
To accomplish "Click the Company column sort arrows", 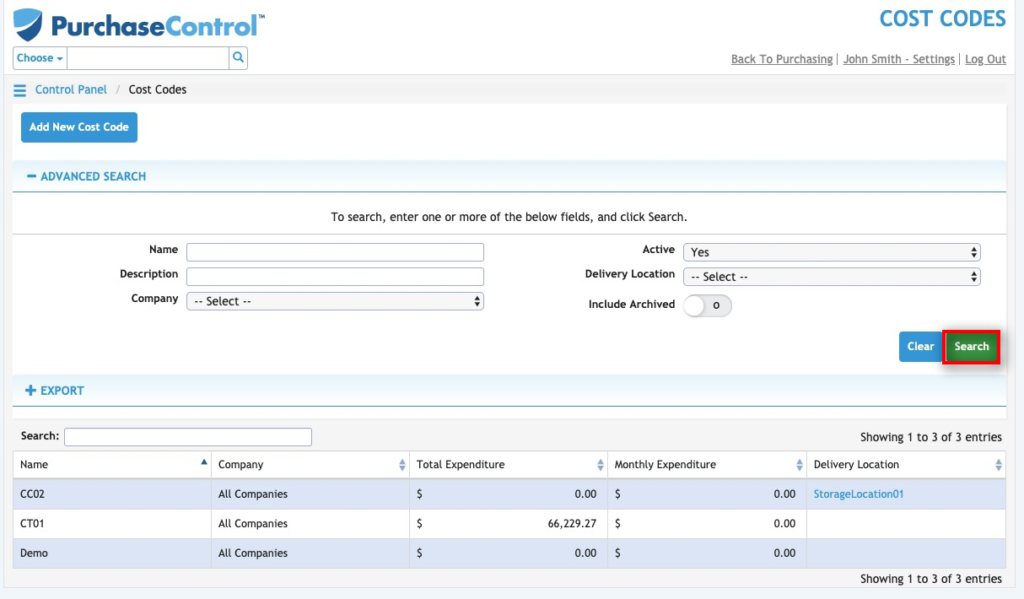I will click(402, 464).
